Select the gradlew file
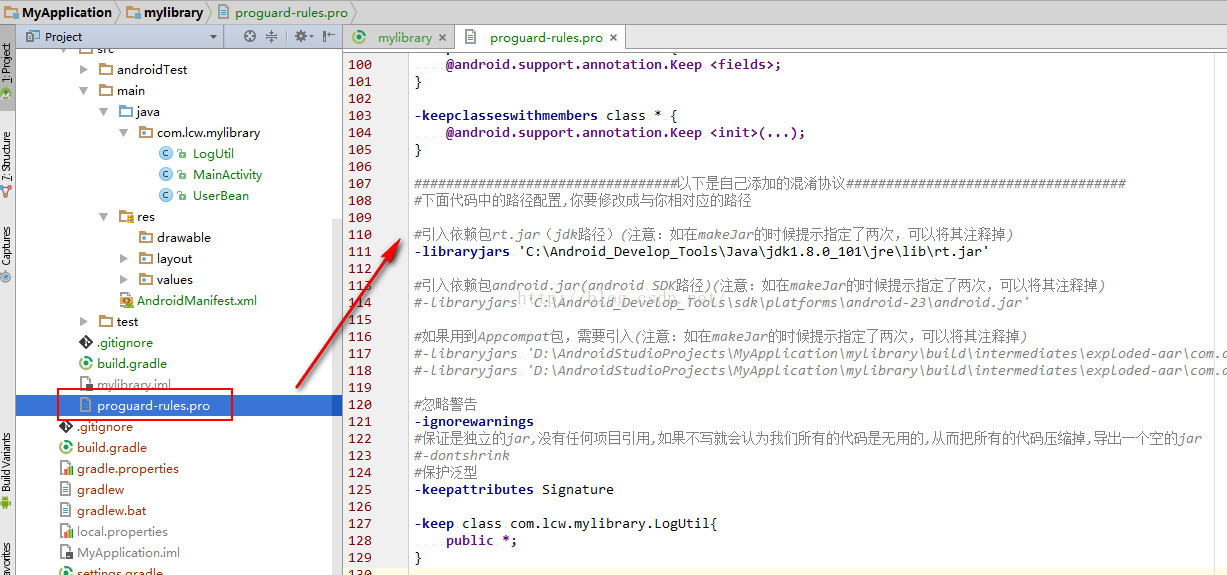The image size is (1227, 575). pyautogui.click(x=100, y=489)
